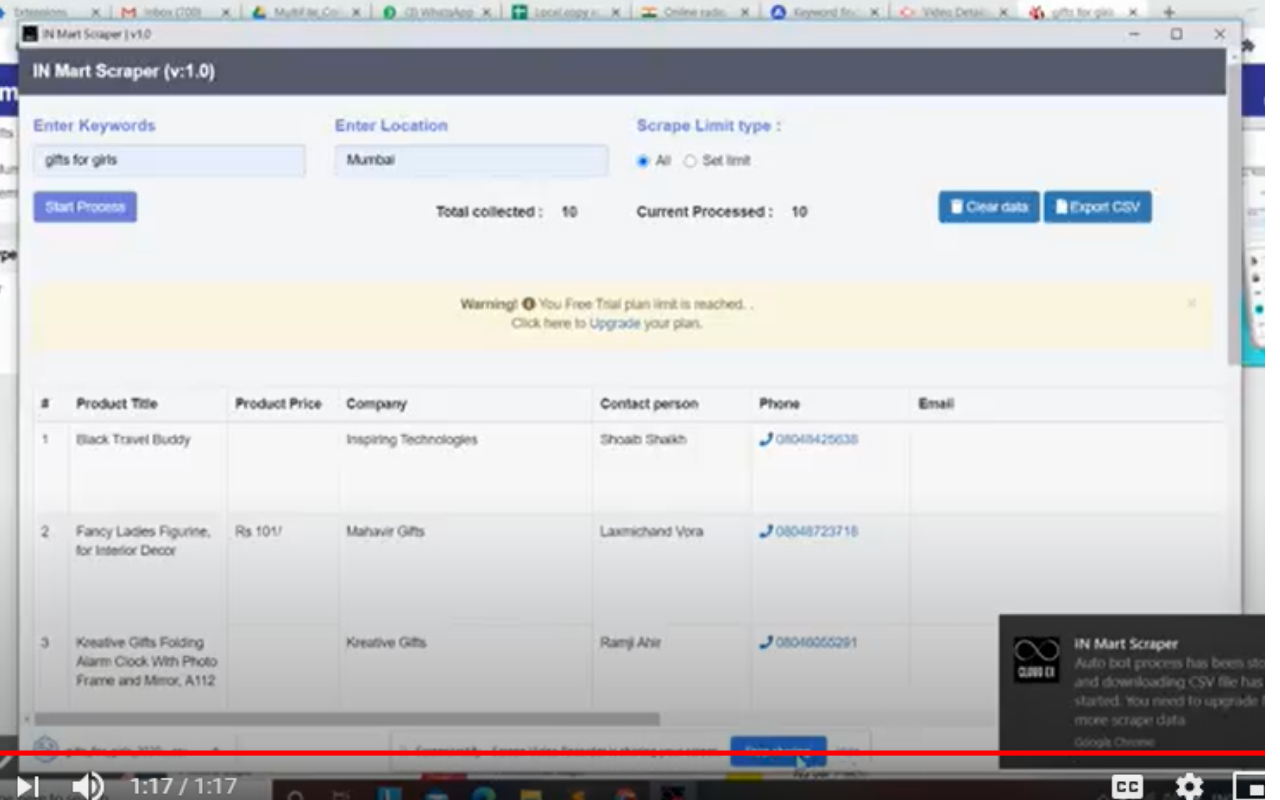Select the All scrape limit option
The width and height of the screenshot is (1280, 800).
643,161
